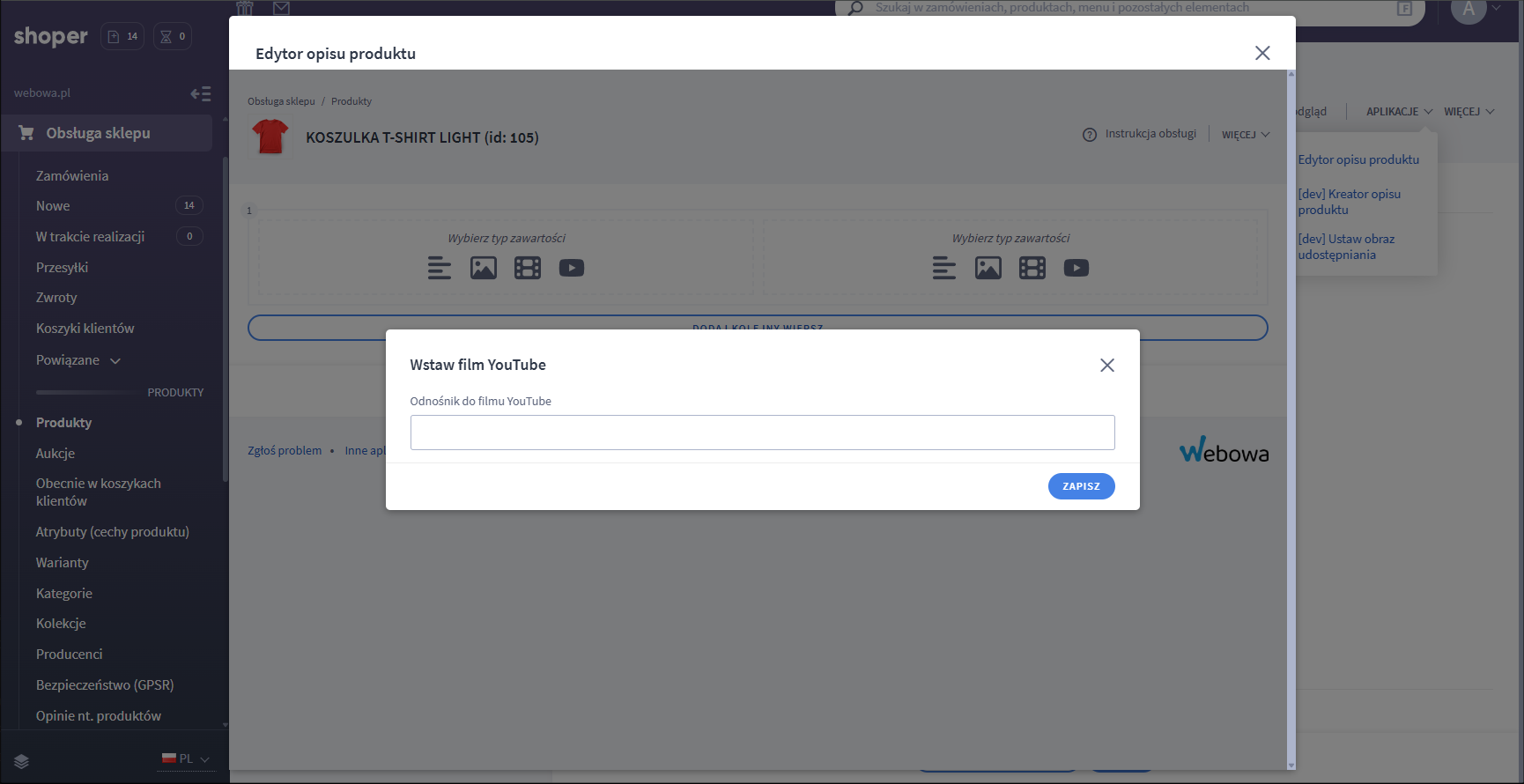Close the Wstaw film YouTube dialog
The height and width of the screenshot is (784, 1524).
(x=1107, y=366)
